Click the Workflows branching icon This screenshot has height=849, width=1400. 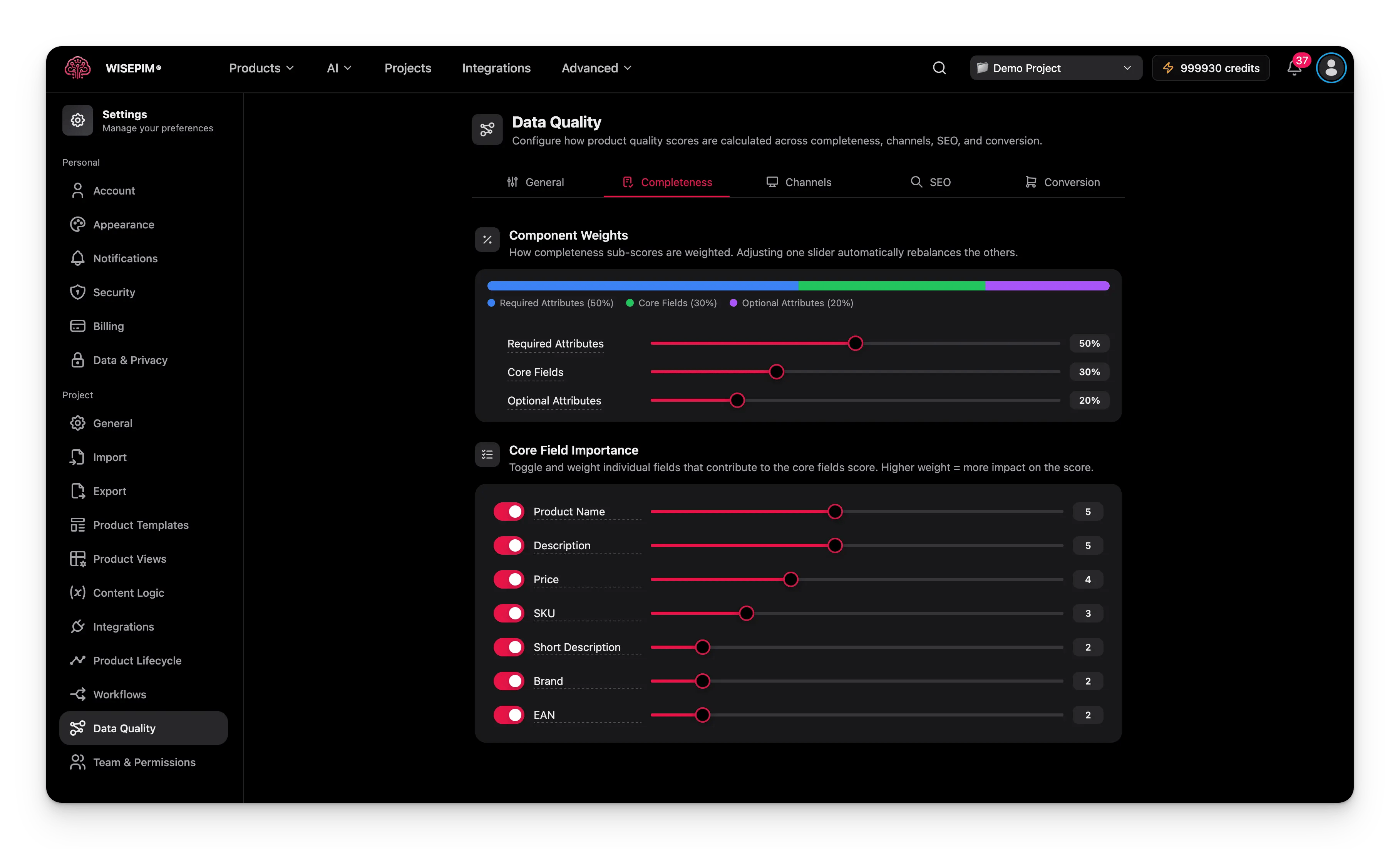(x=77, y=695)
